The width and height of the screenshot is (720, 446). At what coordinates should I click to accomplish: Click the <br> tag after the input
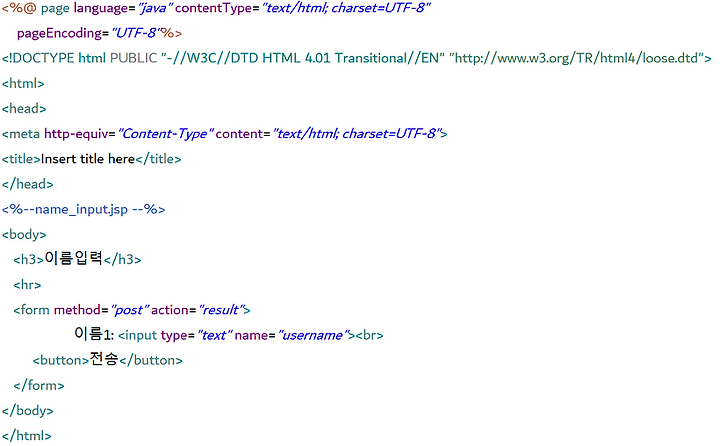tap(369, 335)
